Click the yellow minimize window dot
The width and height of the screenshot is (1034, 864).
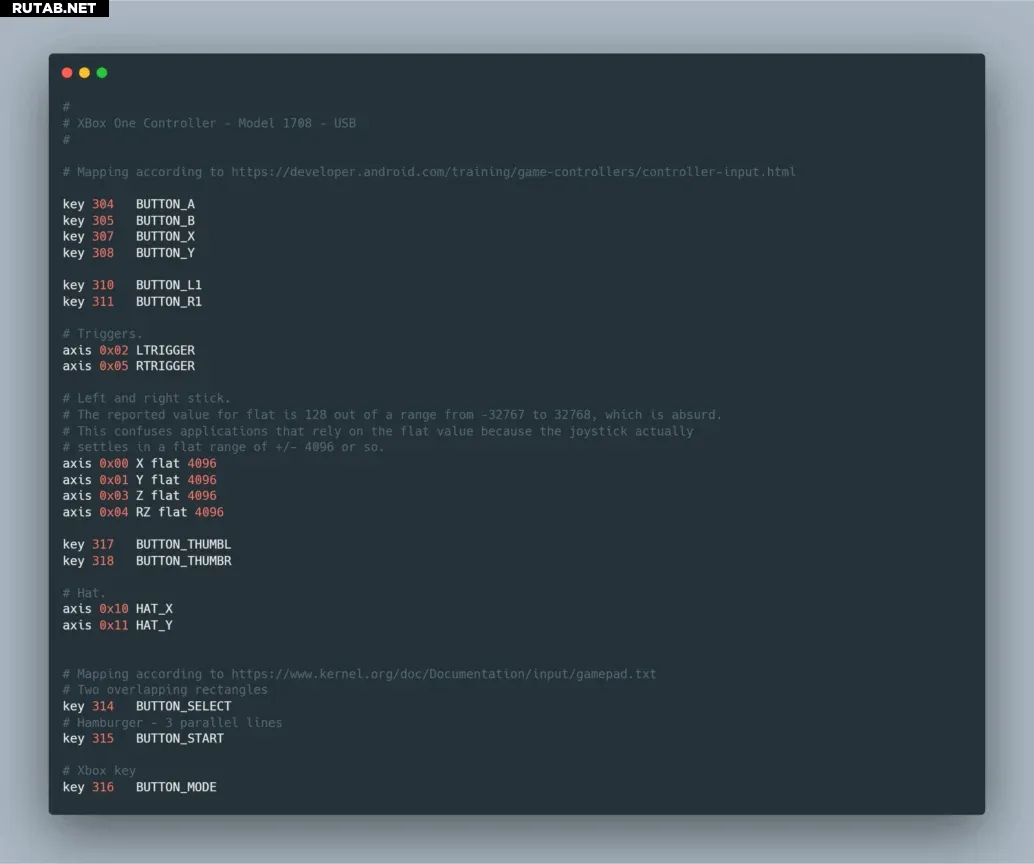pos(84,73)
